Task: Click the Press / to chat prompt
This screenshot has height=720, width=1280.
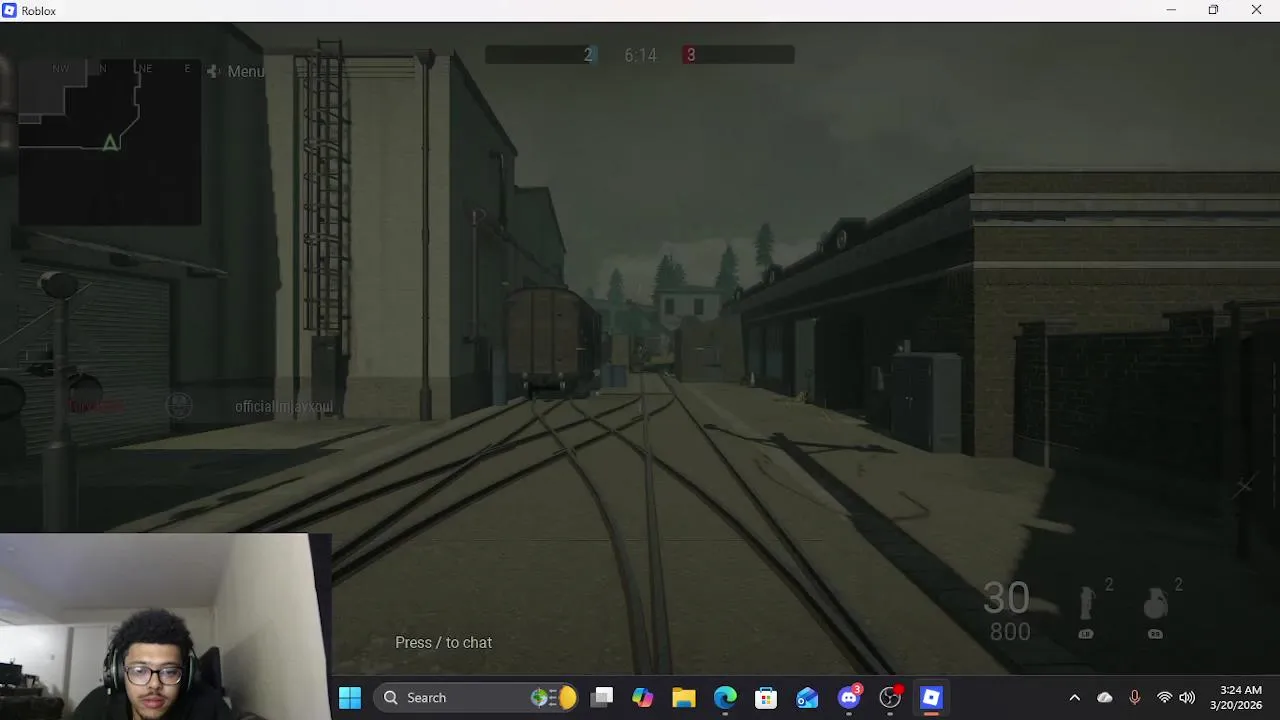Action: [x=443, y=642]
